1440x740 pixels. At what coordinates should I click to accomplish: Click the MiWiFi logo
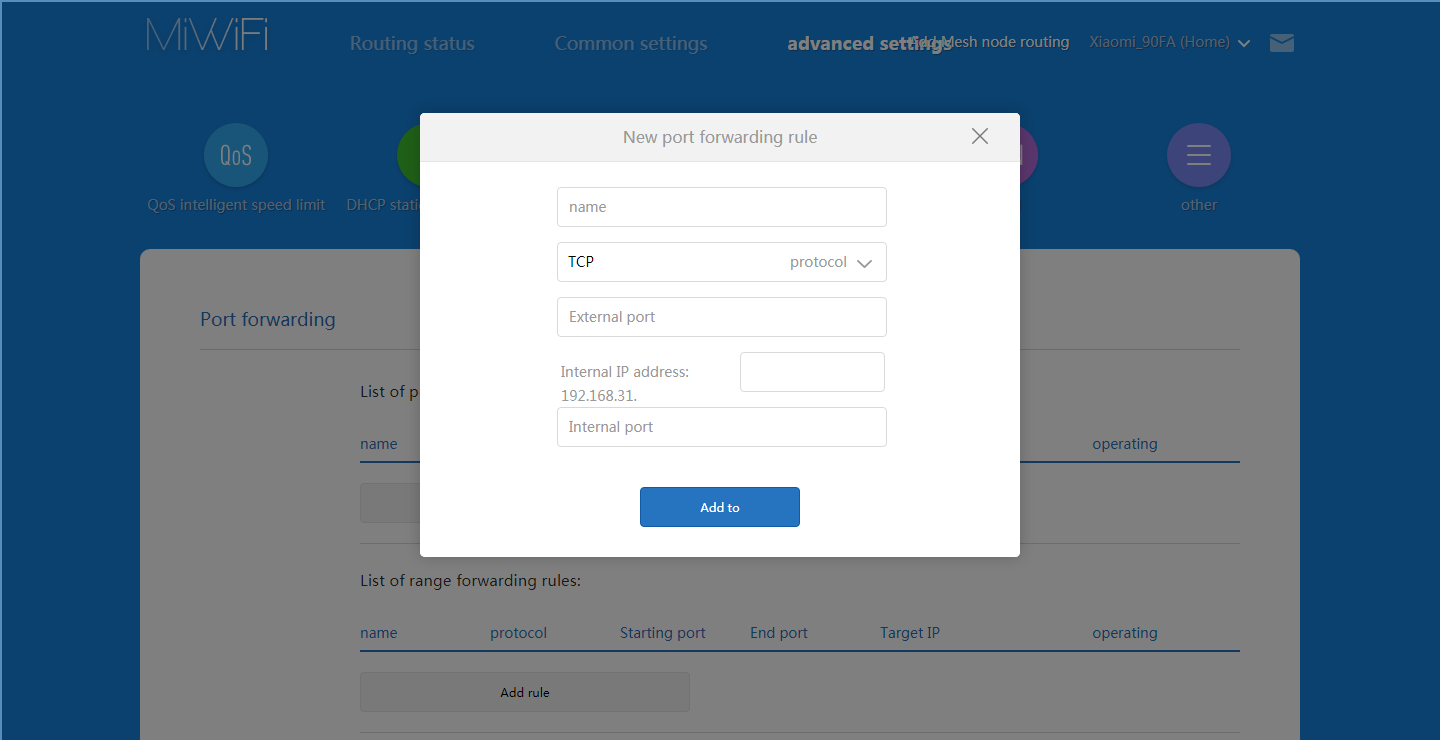point(207,35)
